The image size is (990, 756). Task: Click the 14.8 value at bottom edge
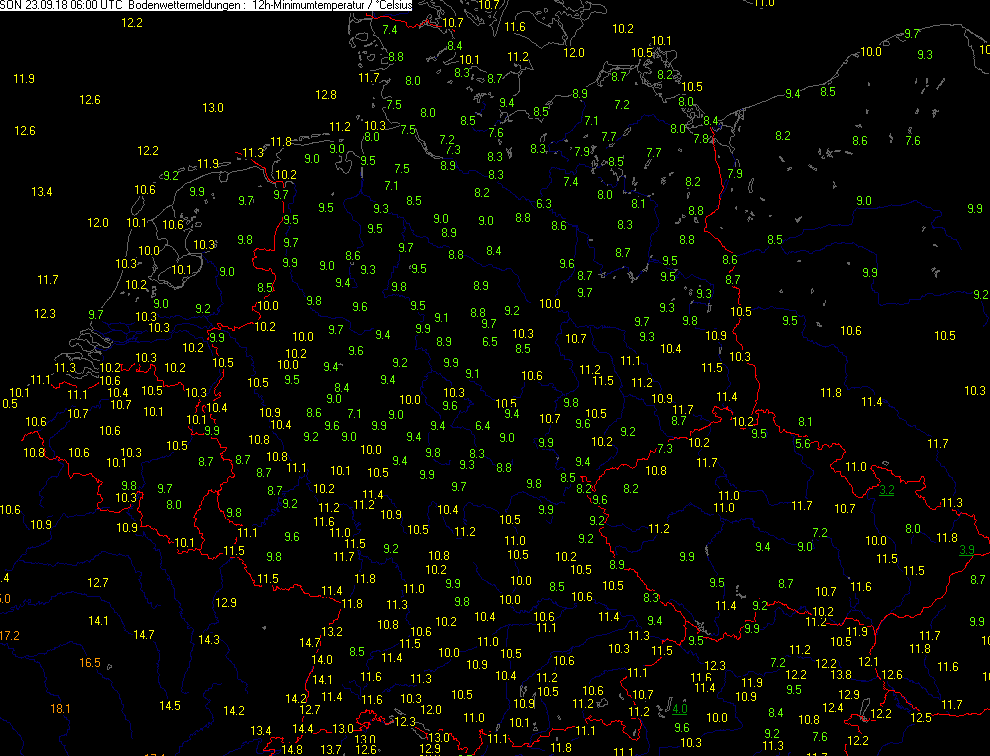[292, 749]
